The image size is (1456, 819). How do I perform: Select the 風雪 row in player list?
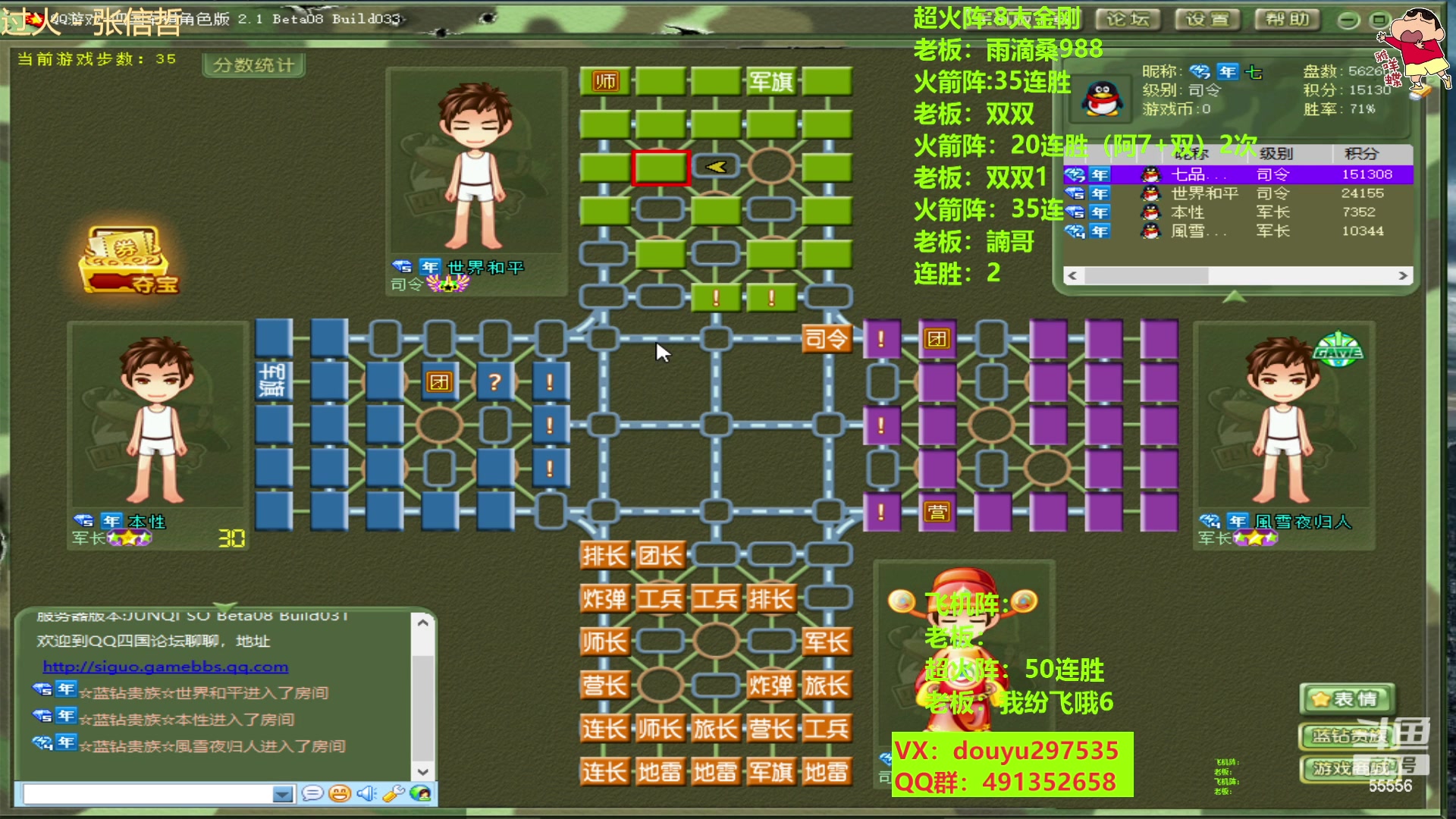point(1238,231)
